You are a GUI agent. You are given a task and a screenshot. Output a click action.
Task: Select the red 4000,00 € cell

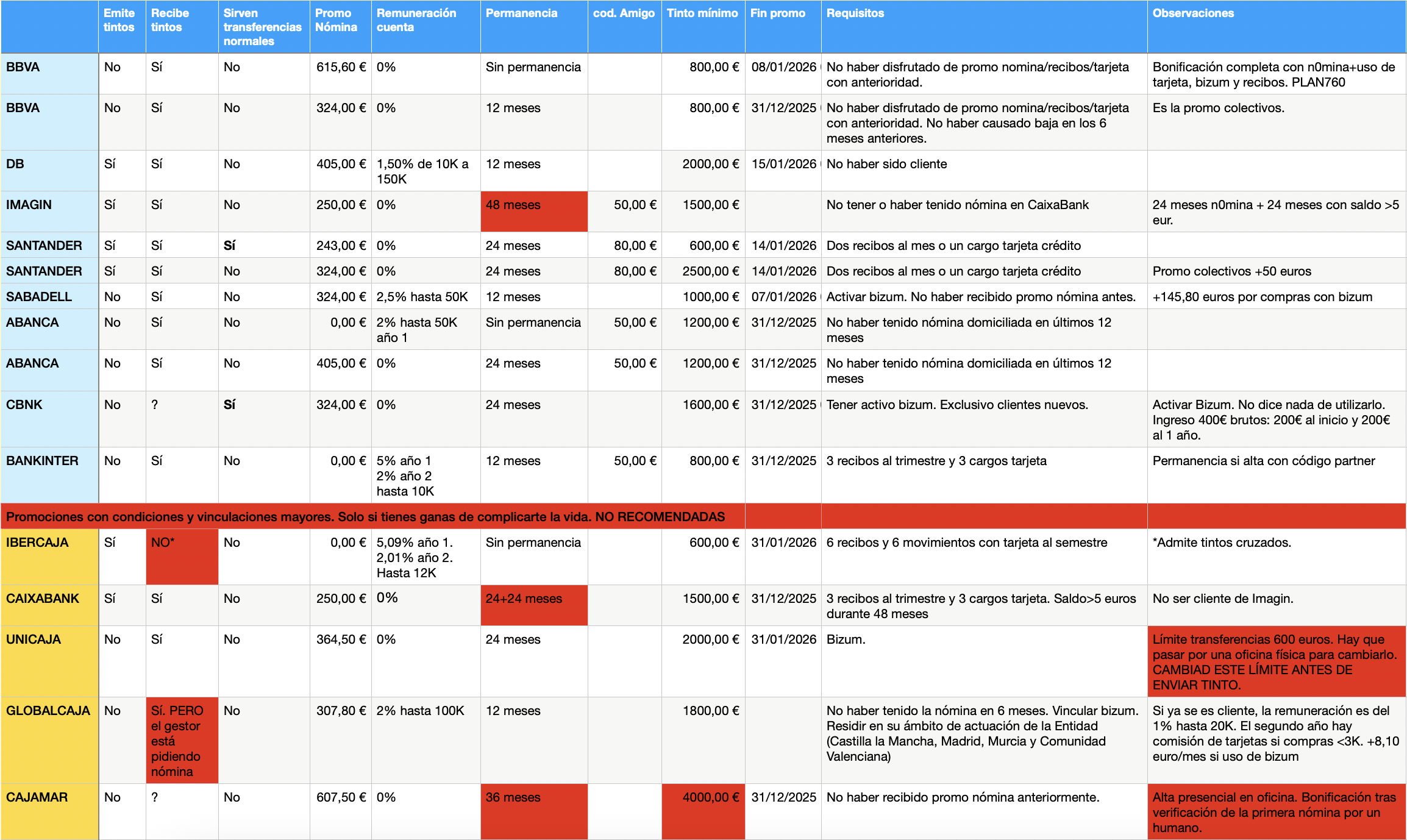coord(703,811)
